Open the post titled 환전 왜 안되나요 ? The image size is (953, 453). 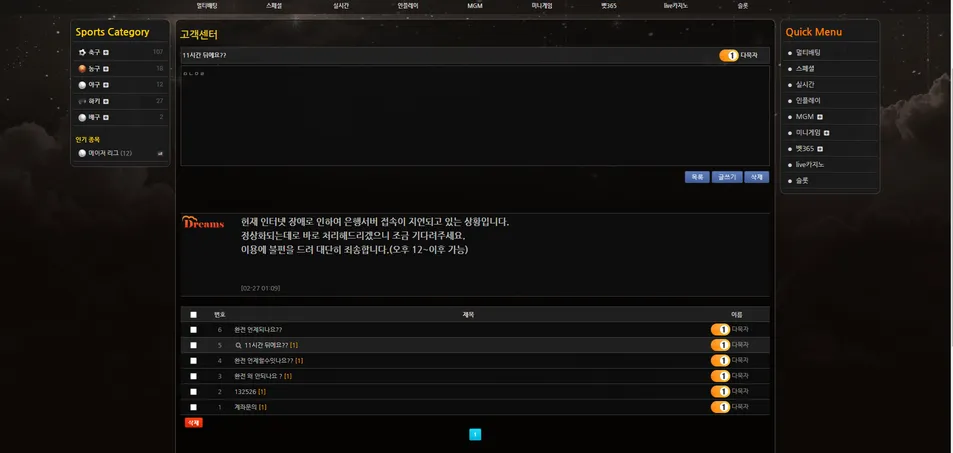click(x=258, y=376)
